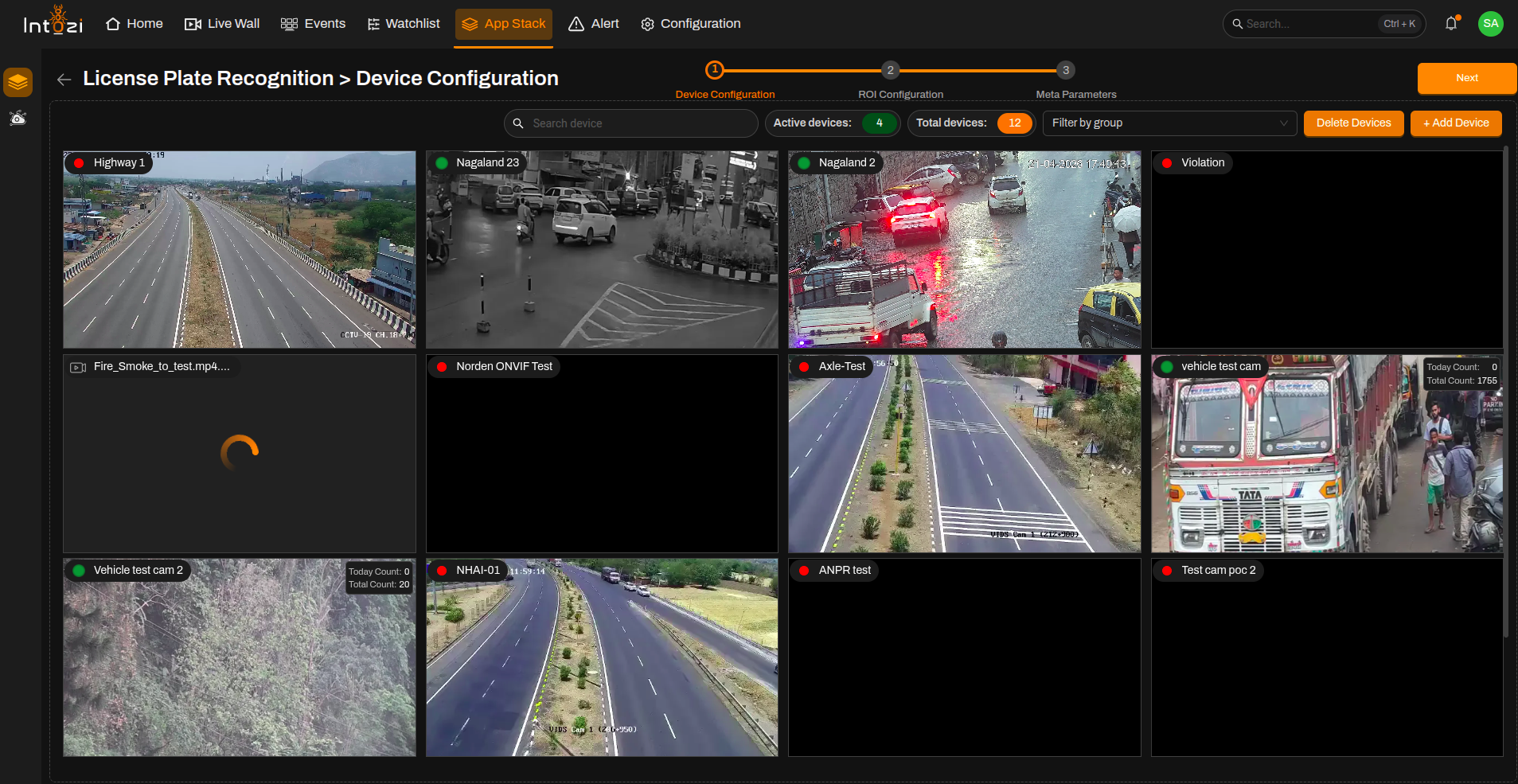
Task: Jump to step 3 Meta Parameters
Action: click(x=1066, y=70)
